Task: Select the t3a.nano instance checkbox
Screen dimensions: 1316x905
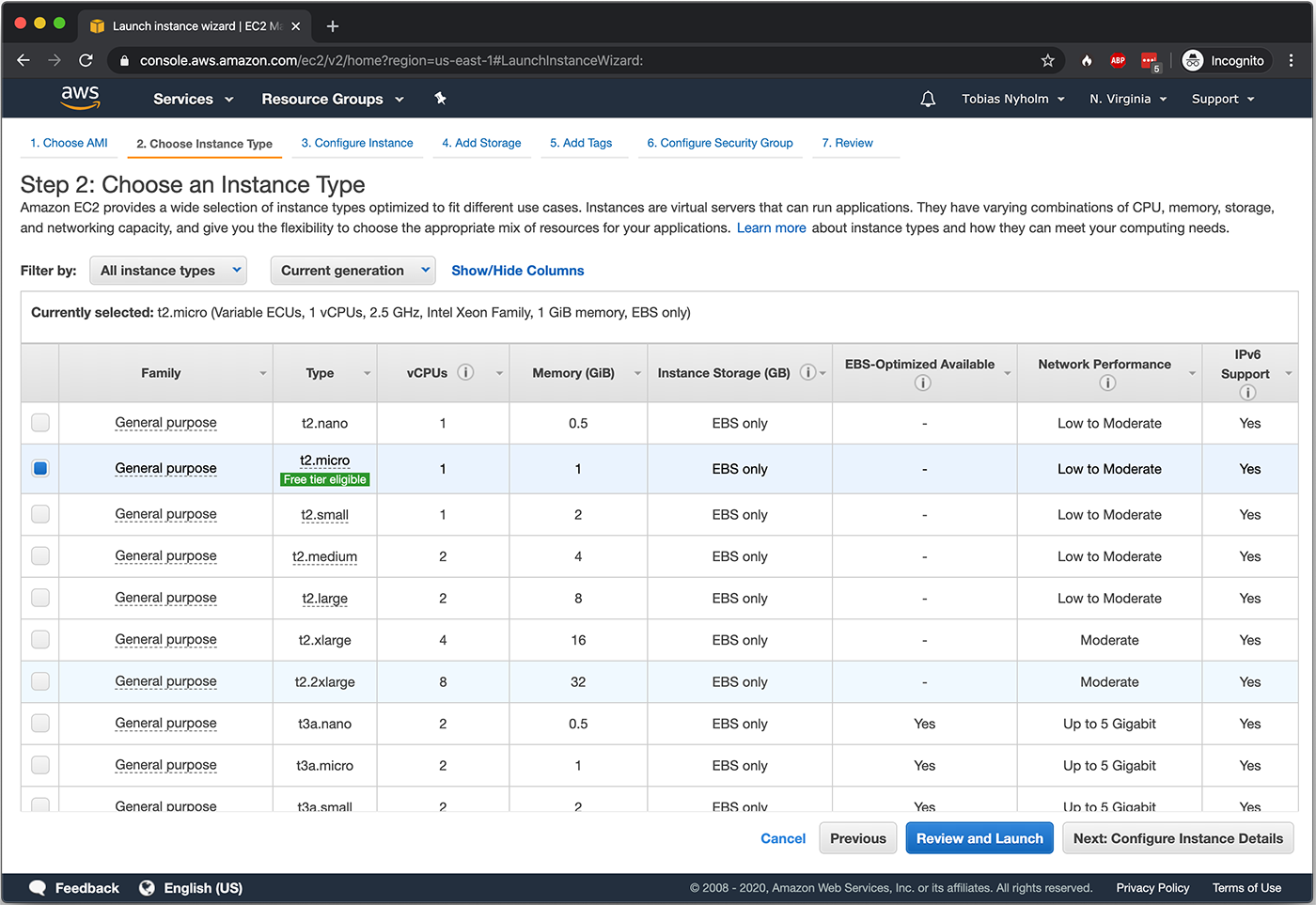Action: point(40,724)
